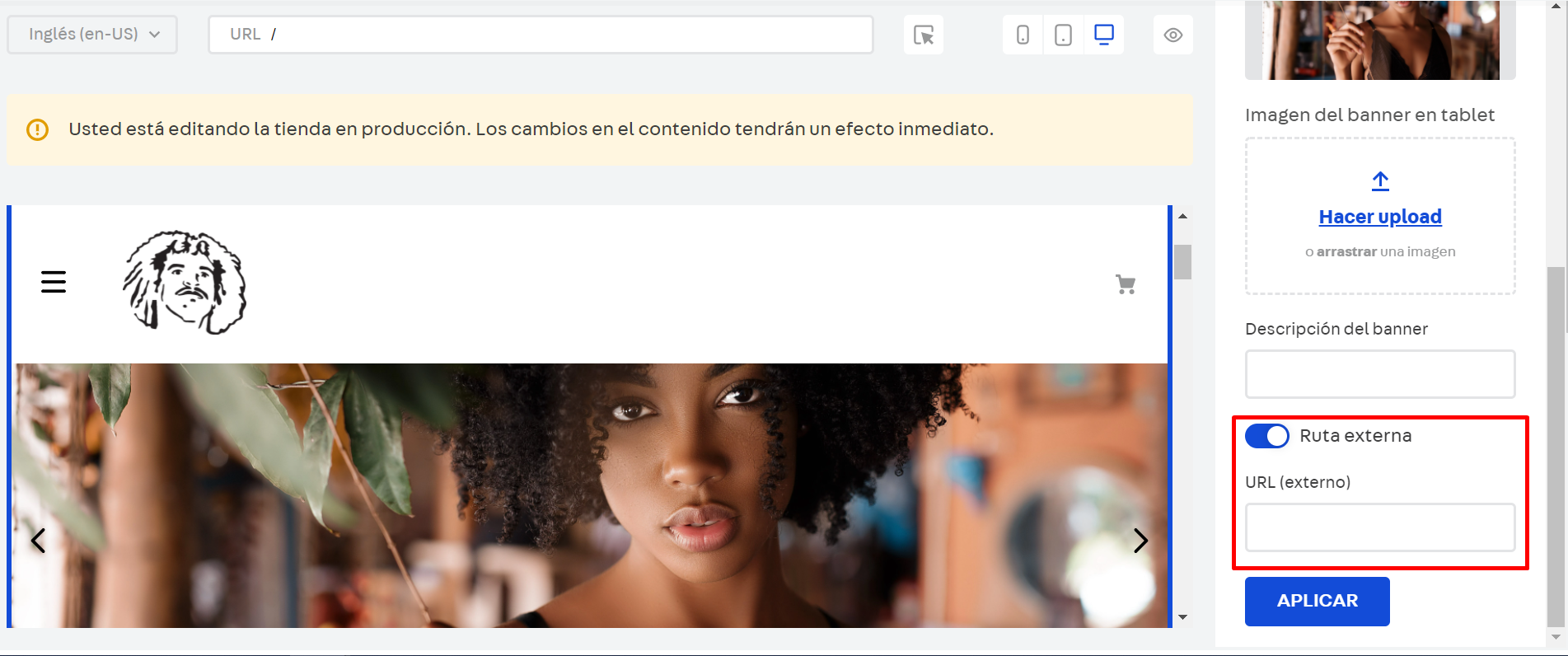
Task: Disable the Ruta externa toggle
Action: tap(1266, 436)
